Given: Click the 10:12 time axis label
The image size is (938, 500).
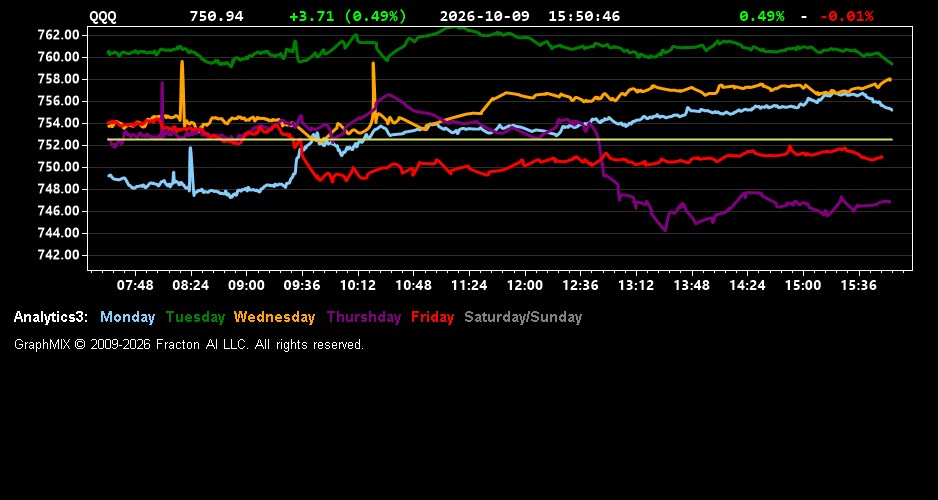Looking at the screenshot, I should pos(358,285).
